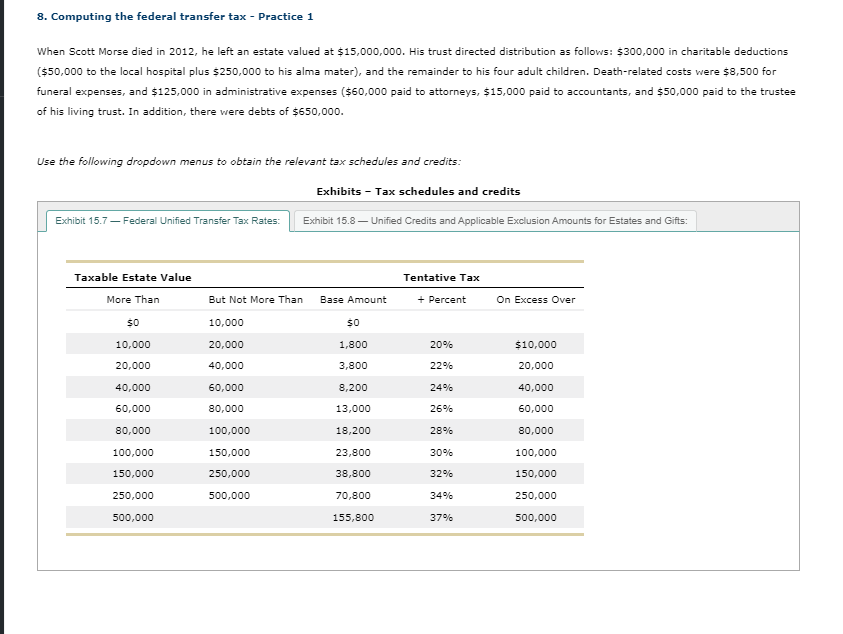
Task: Select the base amount cell '155,800'
Action: point(353,517)
